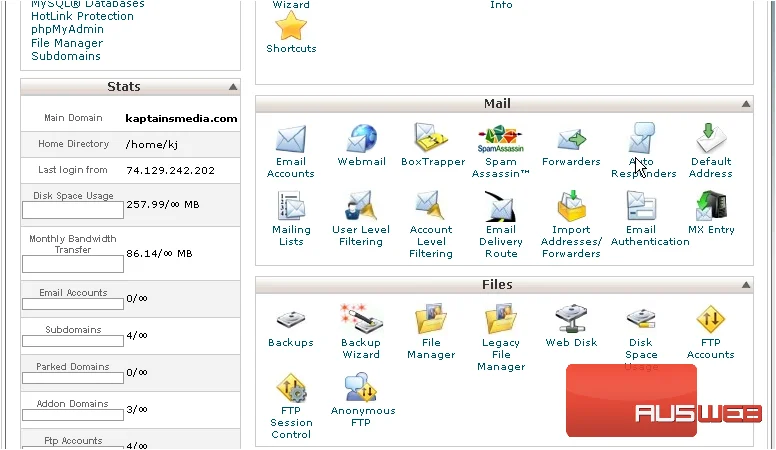
Task: Launch the Backup Wizard icon
Action: click(x=361, y=318)
